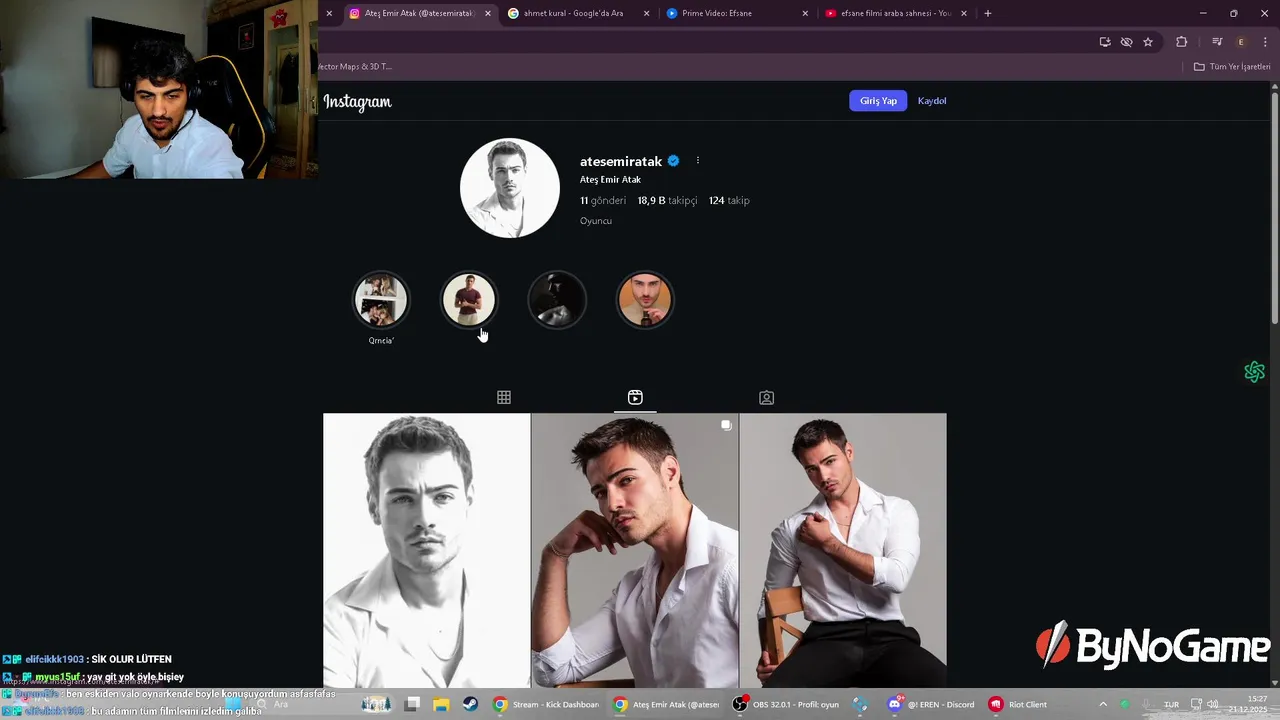This screenshot has width=1280, height=720.
Task: Open the carousel post with hand on chin
Action: (x=635, y=550)
